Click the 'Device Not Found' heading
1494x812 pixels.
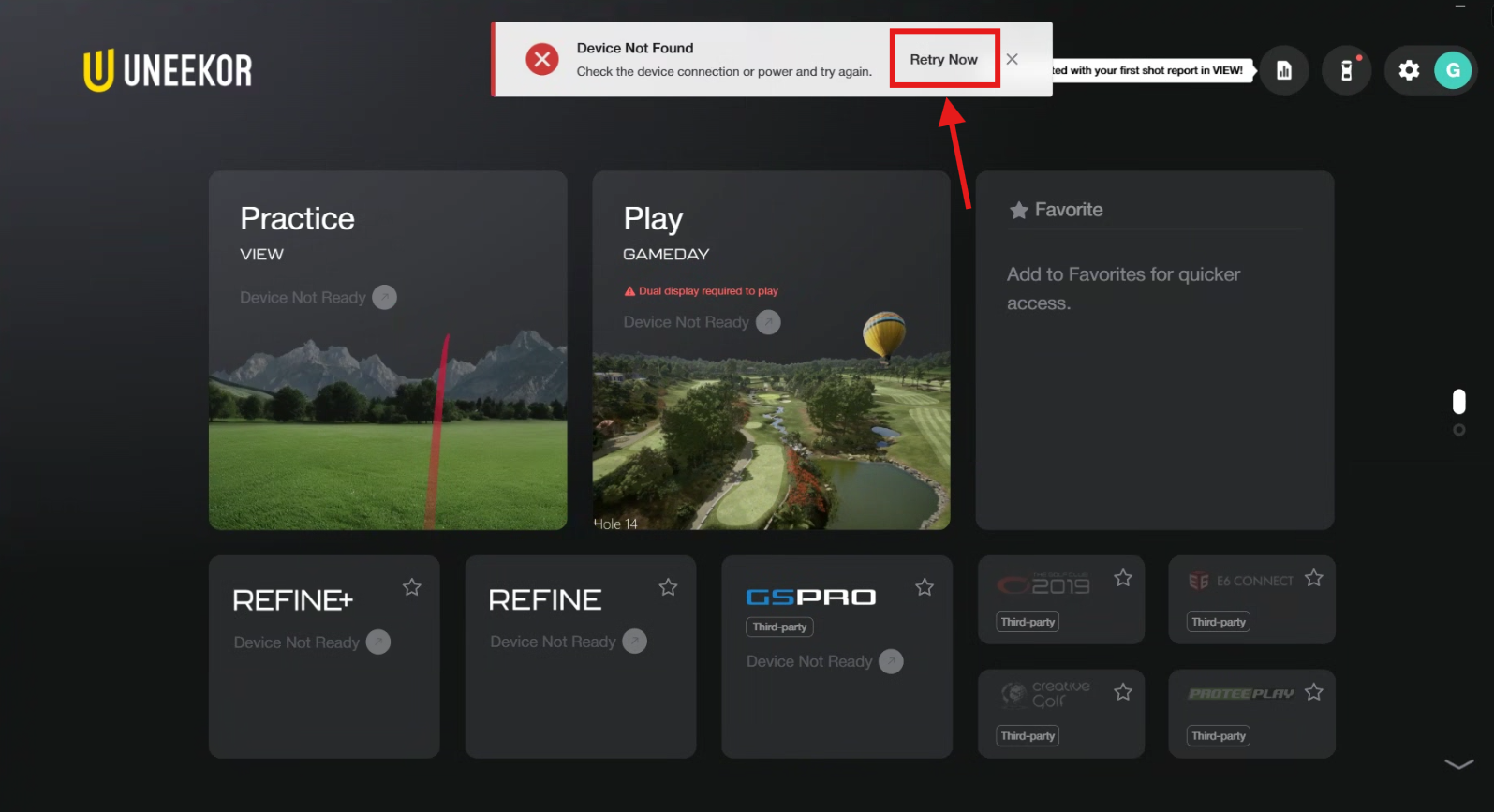635,48
